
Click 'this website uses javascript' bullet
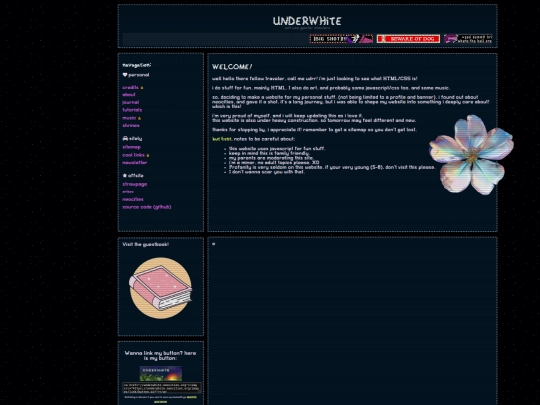tap(277, 148)
